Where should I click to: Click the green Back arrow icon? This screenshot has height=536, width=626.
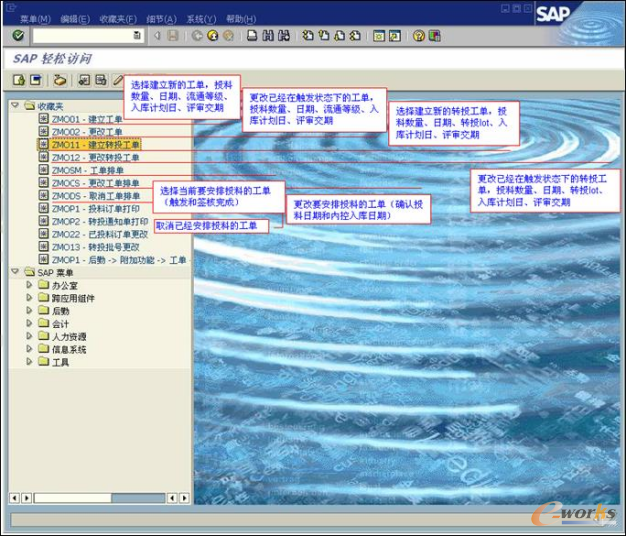pos(197,36)
